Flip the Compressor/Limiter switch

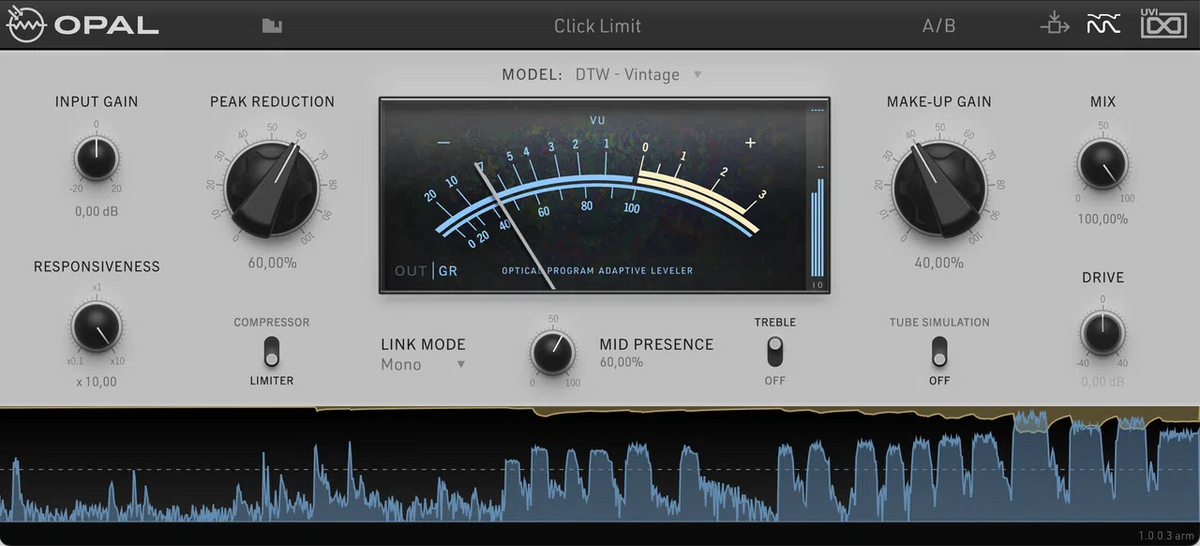271,351
